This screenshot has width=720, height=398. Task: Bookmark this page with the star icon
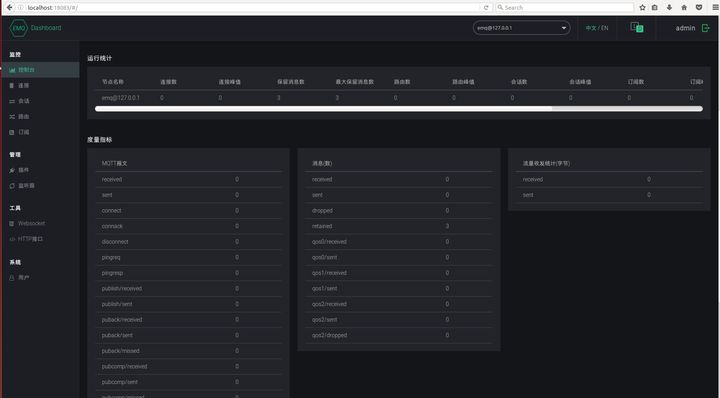(x=642, y=8)
